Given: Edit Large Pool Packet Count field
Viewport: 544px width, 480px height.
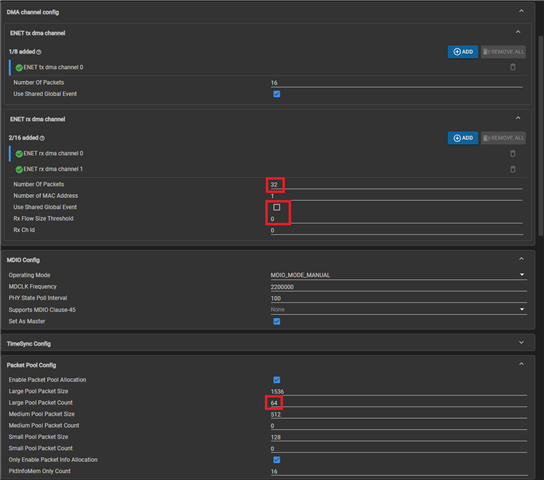Looking at the screenshot, I should click(399, 403).
